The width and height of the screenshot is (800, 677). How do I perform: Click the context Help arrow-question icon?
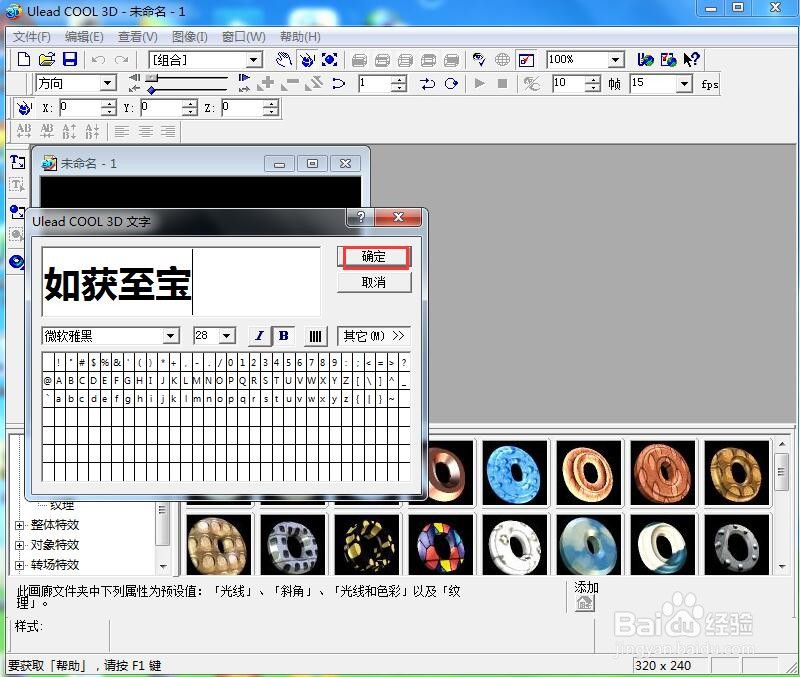point(692,60)
